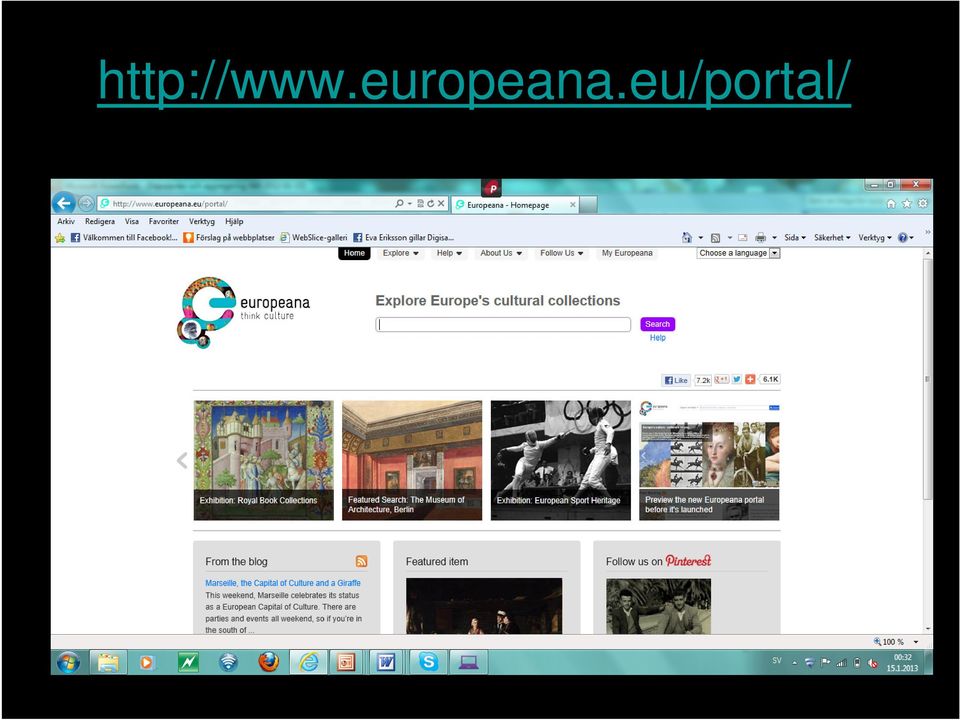The height and width of the screenshot is (720, 960).
Task: Expand the Follow Us navigation dropdown
Action: pyautogui.click(x=561, y=253)
